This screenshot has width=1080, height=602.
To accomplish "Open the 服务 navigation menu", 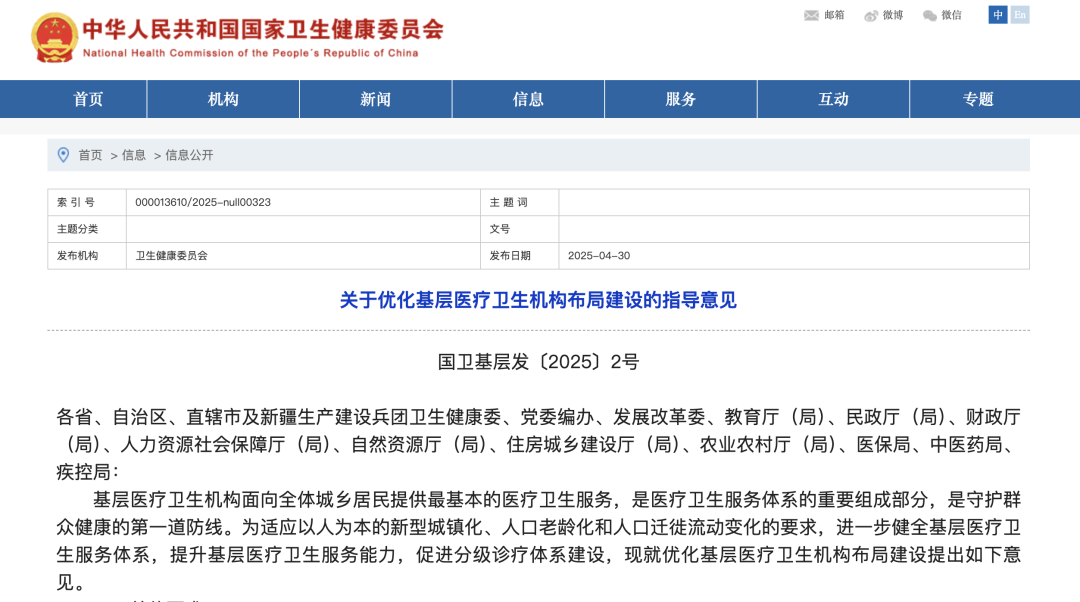I will (x=681, y=99).
